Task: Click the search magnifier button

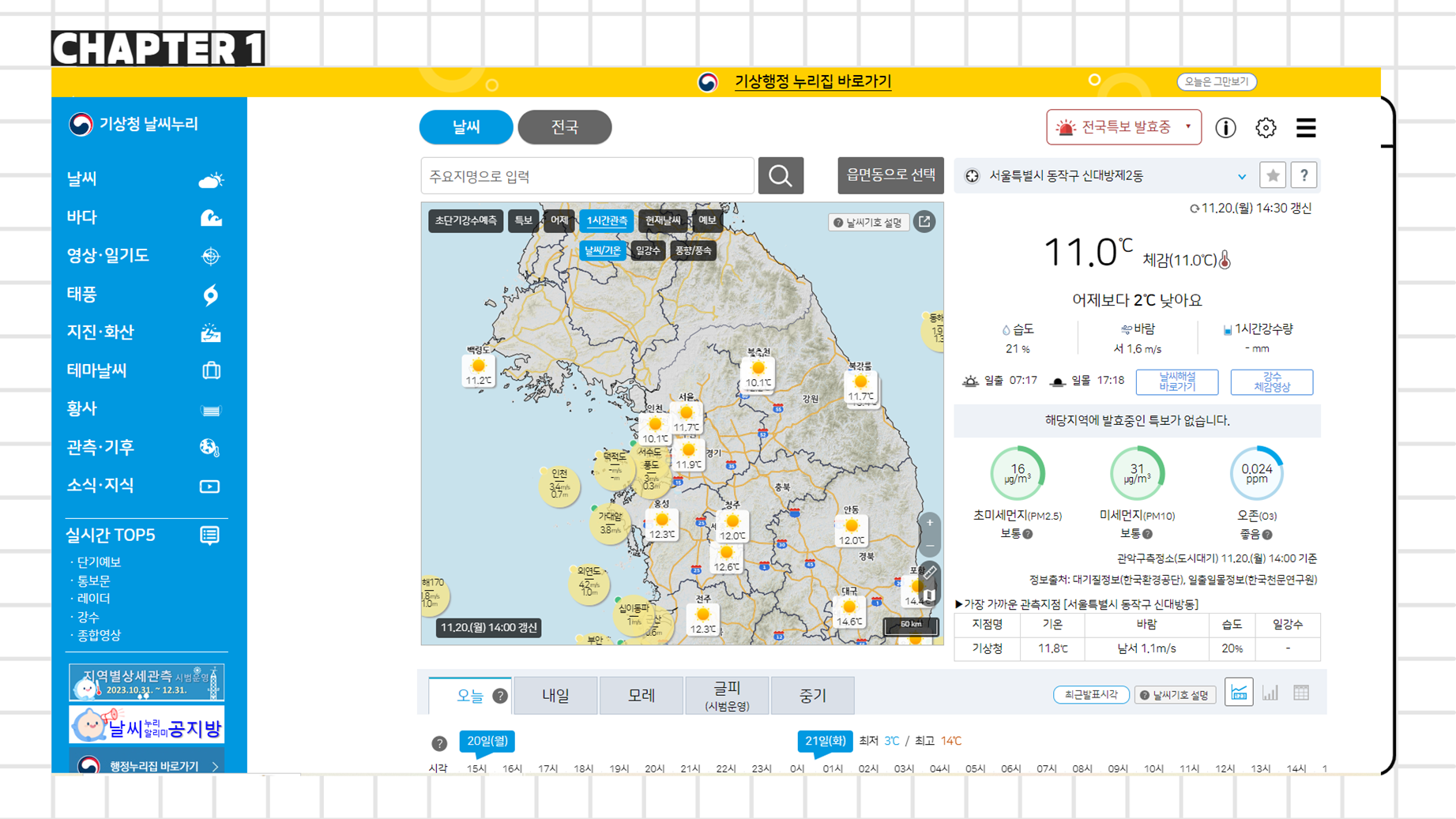Action: (x=781, y=175)
